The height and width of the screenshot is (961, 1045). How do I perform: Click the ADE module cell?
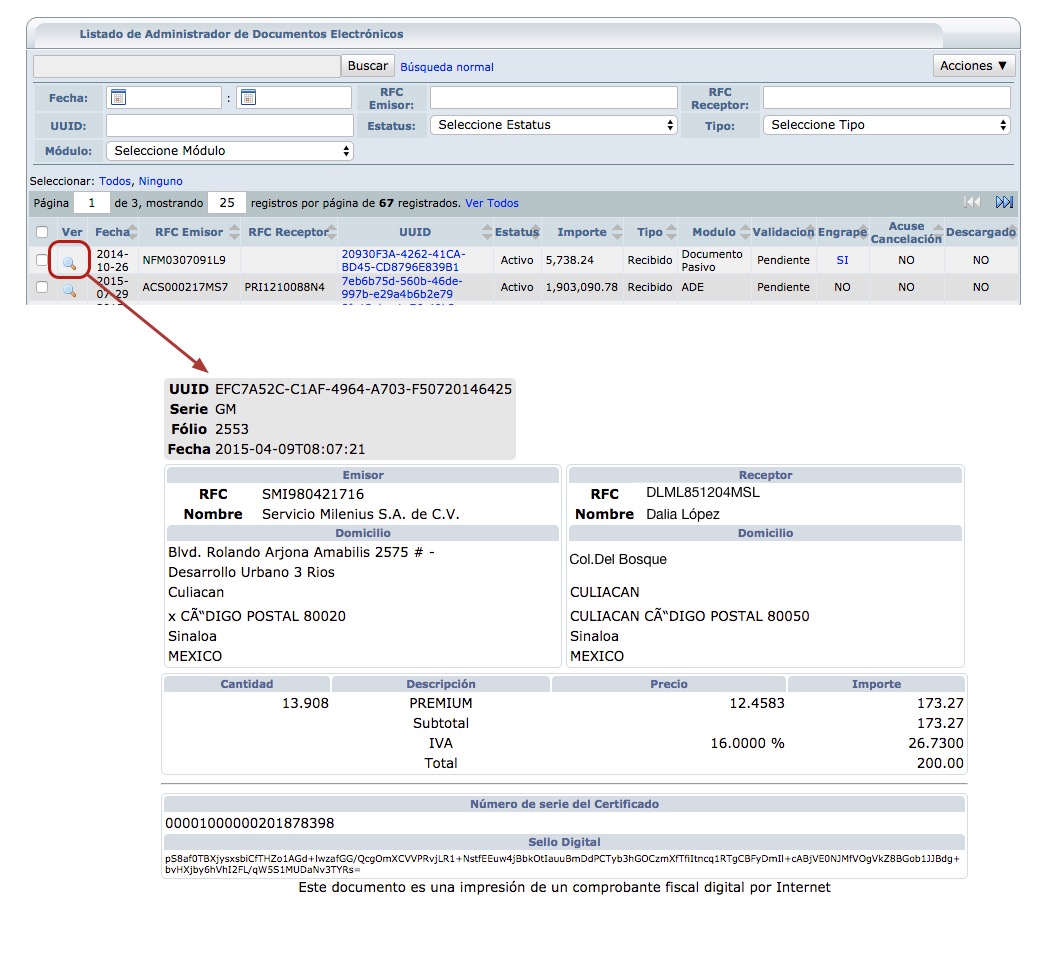(x=692, y=287)
